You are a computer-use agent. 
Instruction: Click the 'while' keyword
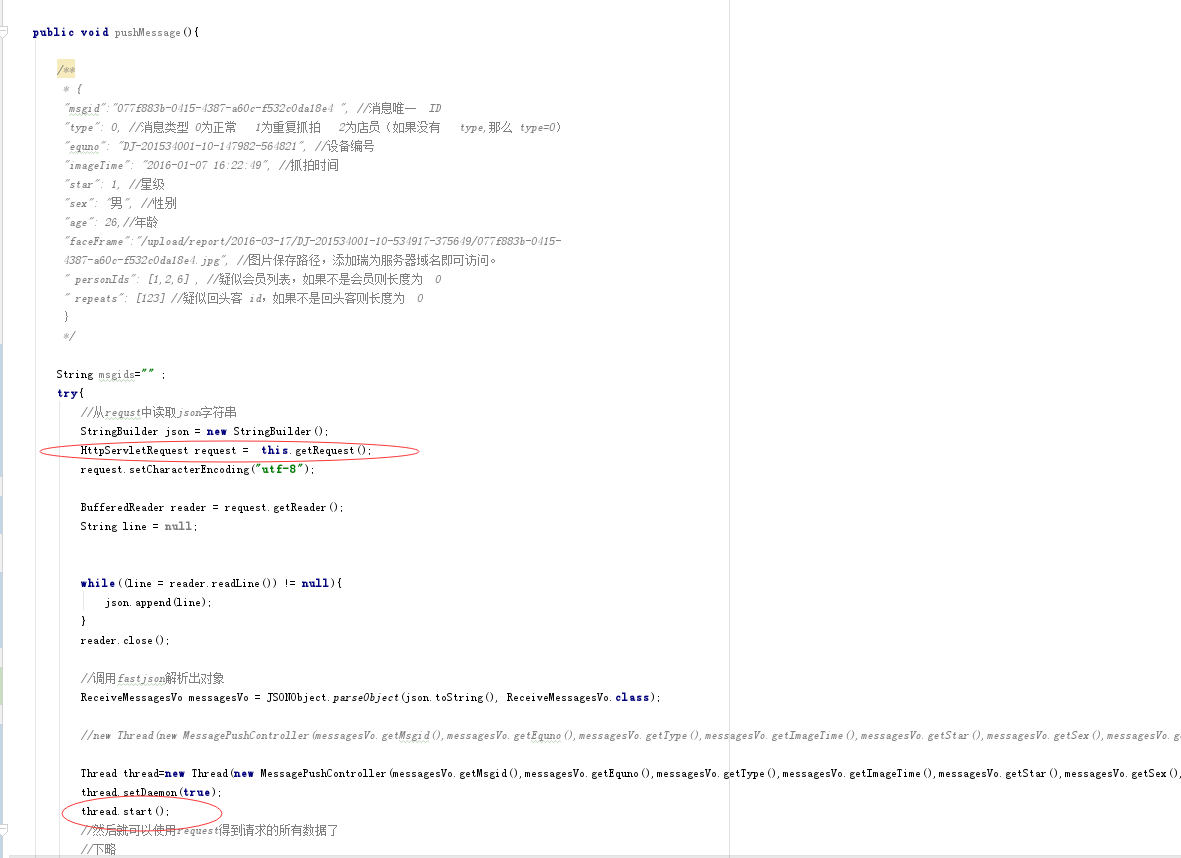(97, 583)
